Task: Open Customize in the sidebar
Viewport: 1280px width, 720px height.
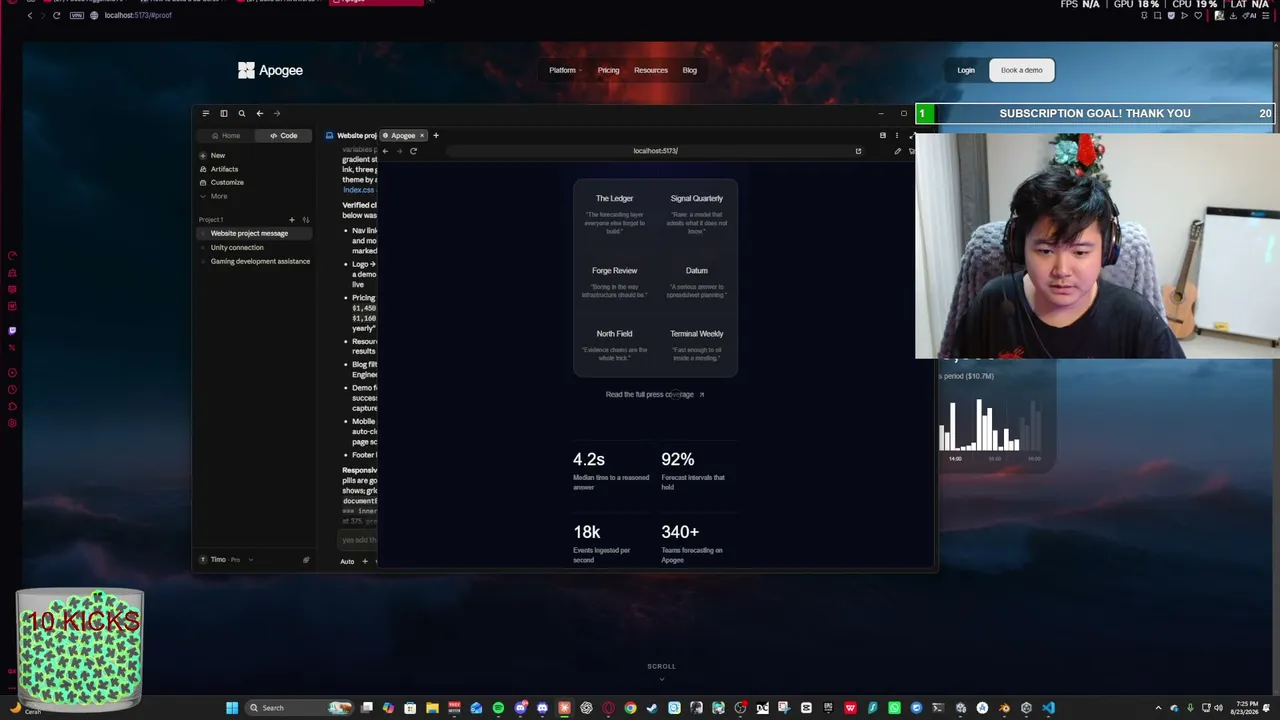Action: pos(227,182)
